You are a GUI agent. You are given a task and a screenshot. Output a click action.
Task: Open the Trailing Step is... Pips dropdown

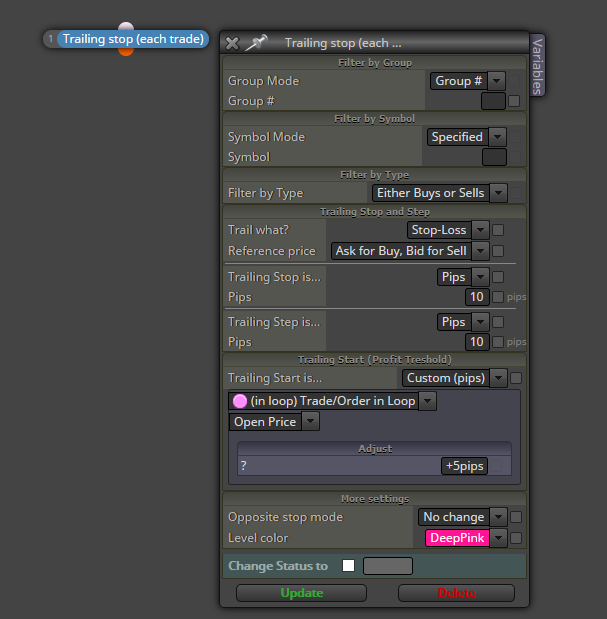point(463,322)
